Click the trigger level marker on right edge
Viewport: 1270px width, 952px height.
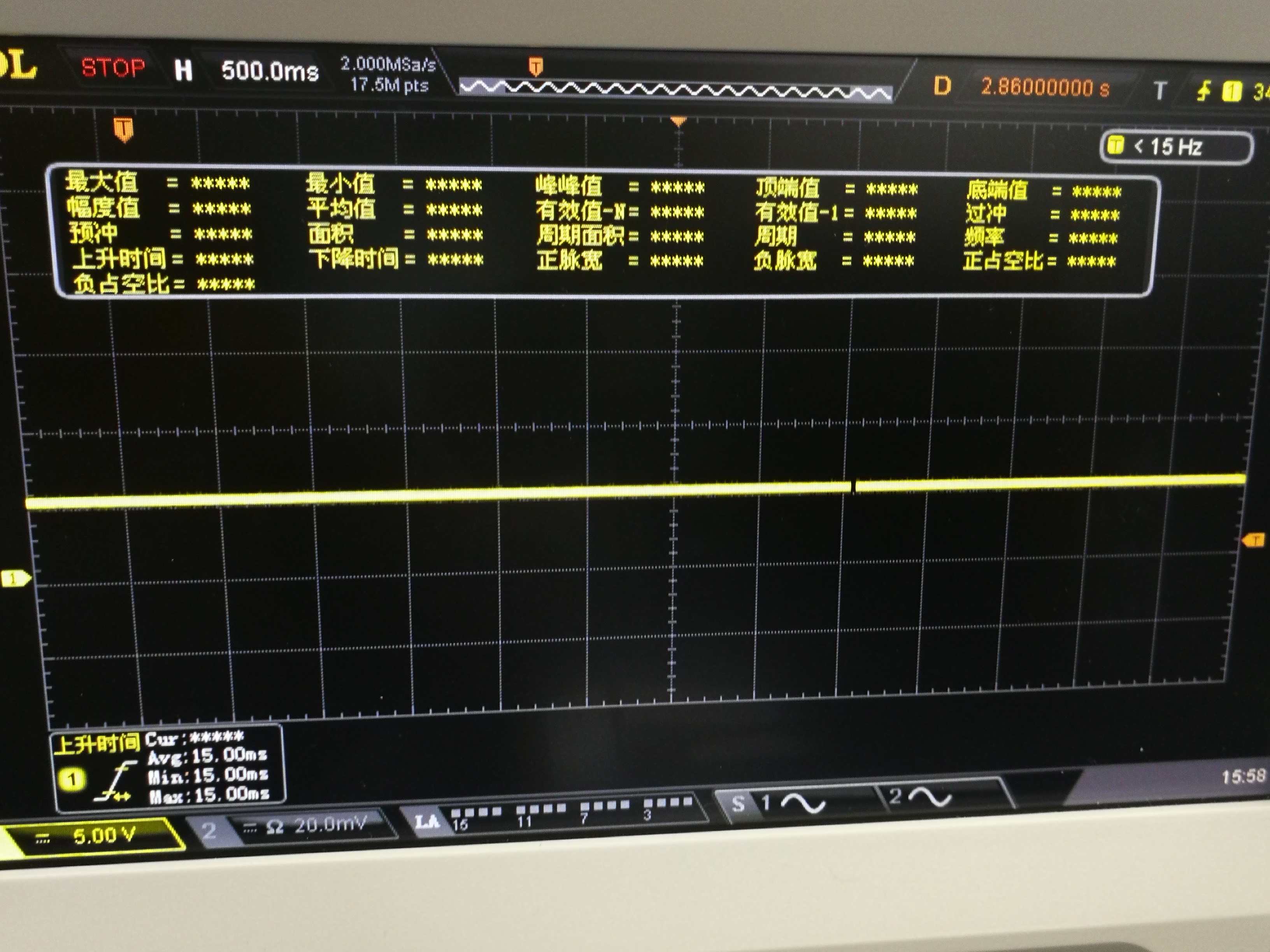click(x=1254, y=540)
